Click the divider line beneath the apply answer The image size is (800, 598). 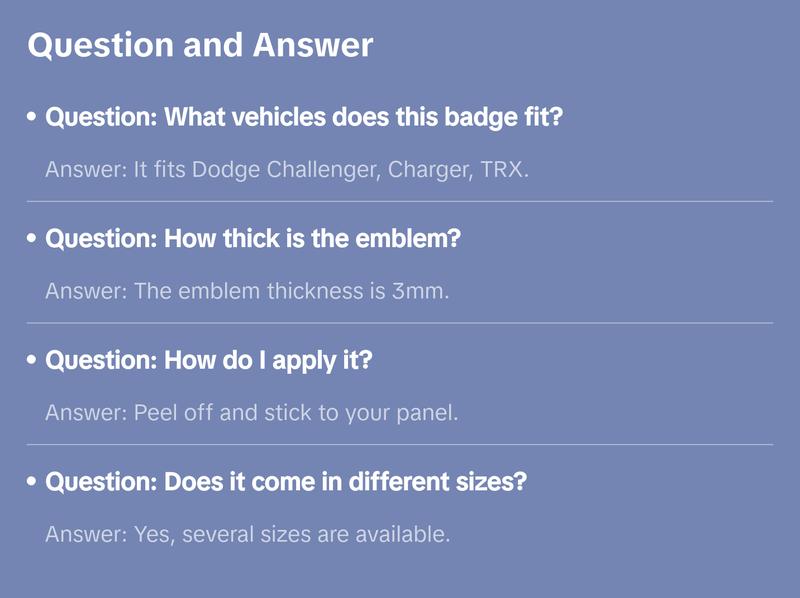[400, 444]
